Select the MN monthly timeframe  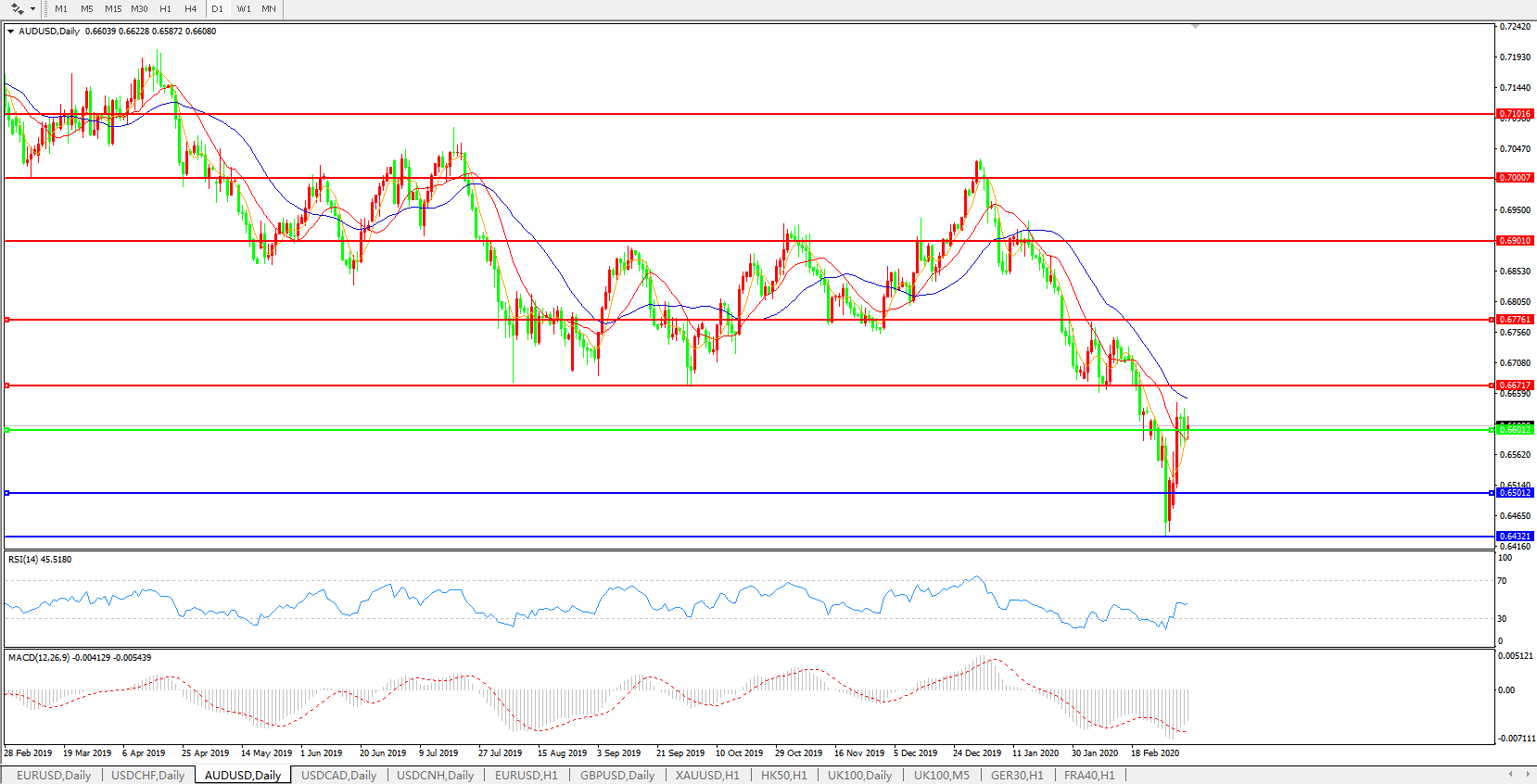pos(268,9)
